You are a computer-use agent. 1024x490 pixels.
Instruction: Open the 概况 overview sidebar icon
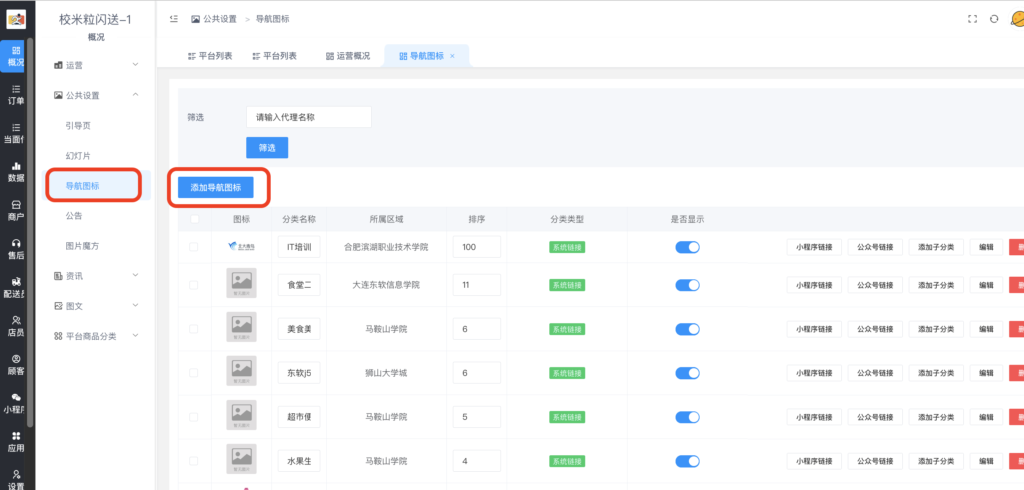(16, 56)
